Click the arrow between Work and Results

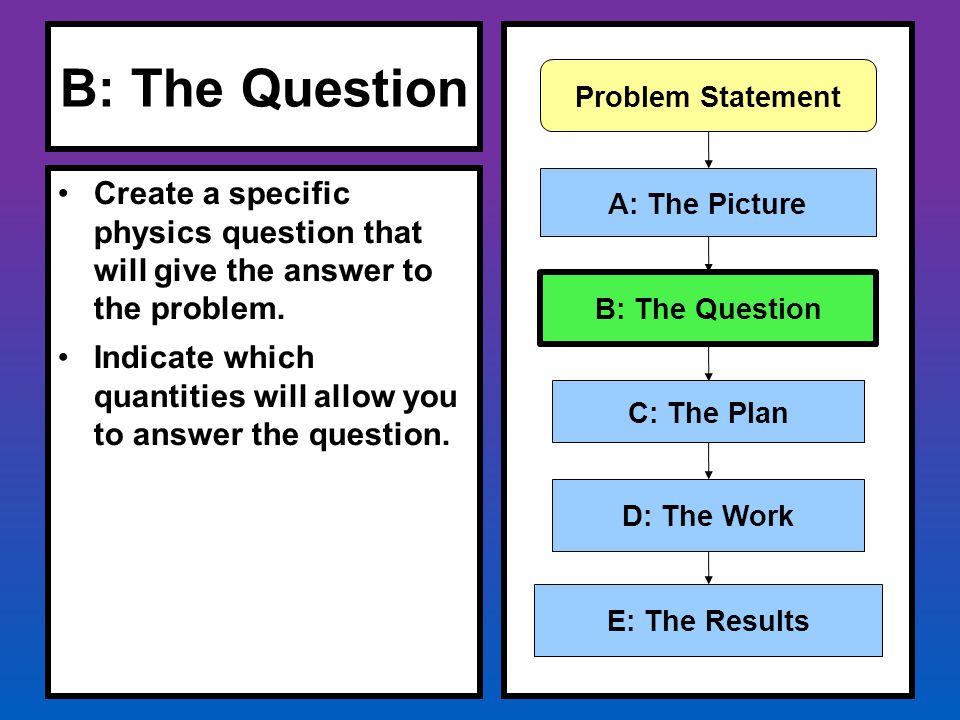tap(708, 568)
